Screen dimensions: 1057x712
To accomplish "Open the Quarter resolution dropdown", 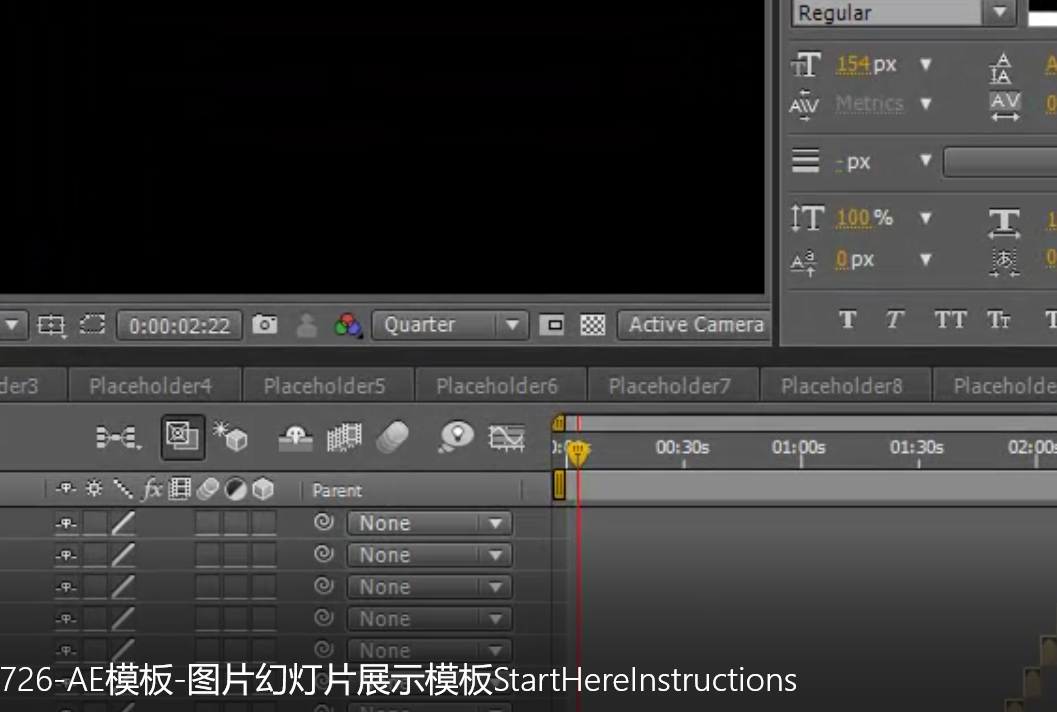I will 450,326.
